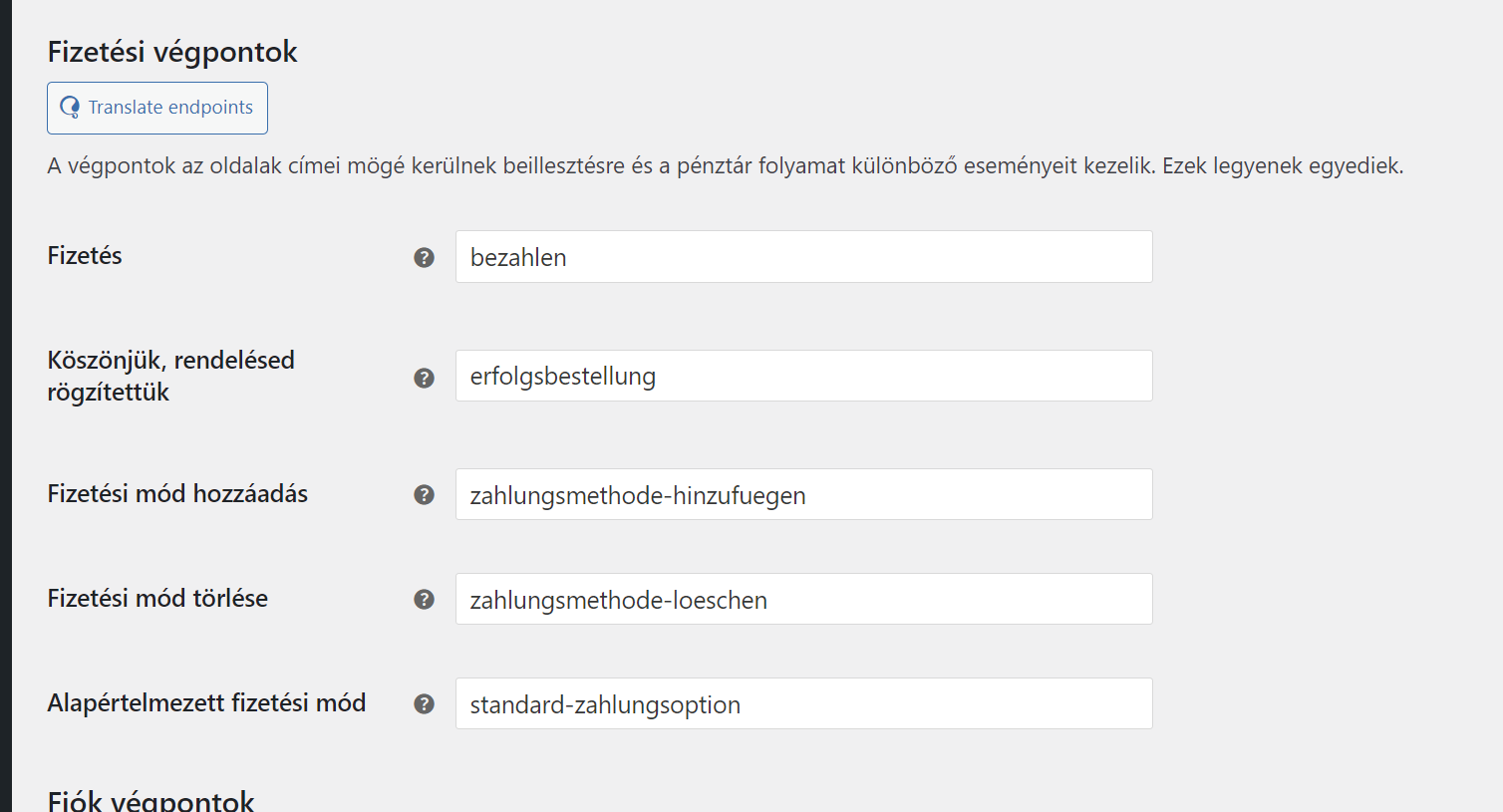Open help for Alapértelmezett fizetési mód
The width and height of the screenshot is (1503, 812).
tap(425, 704)
